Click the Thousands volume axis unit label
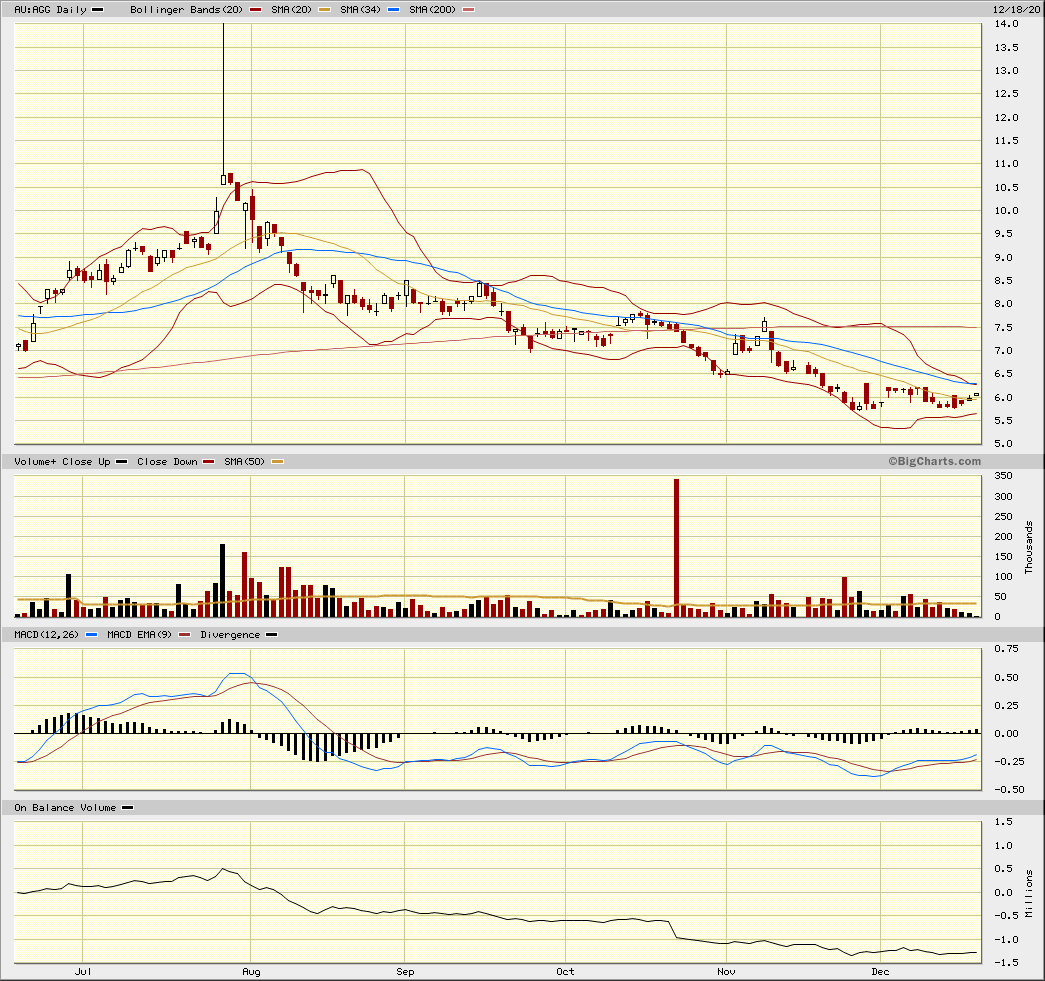1045x981 pixels. pyautogui.click(x=1028, y=547)
